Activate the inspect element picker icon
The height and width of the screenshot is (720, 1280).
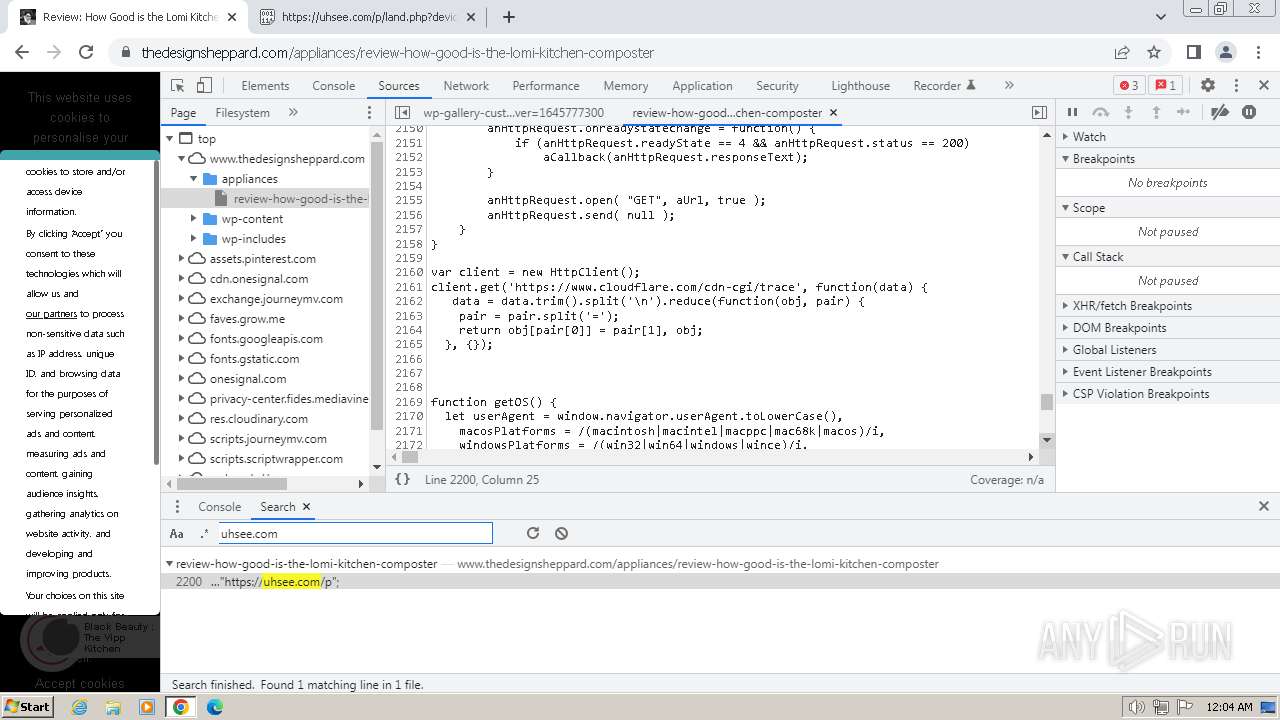coord(178,86)
